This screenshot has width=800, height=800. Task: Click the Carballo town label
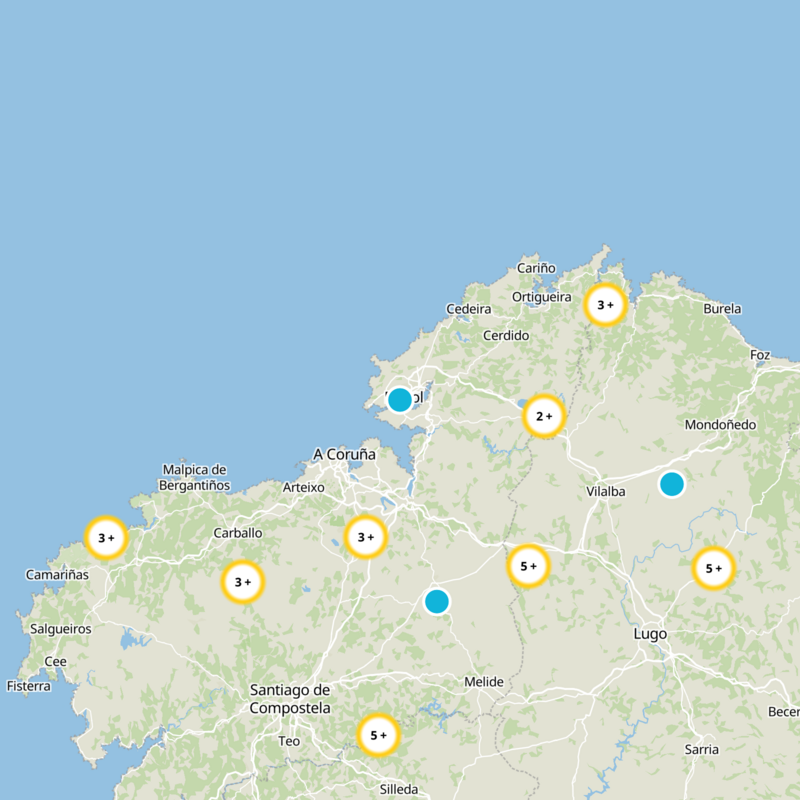[238, 533]
